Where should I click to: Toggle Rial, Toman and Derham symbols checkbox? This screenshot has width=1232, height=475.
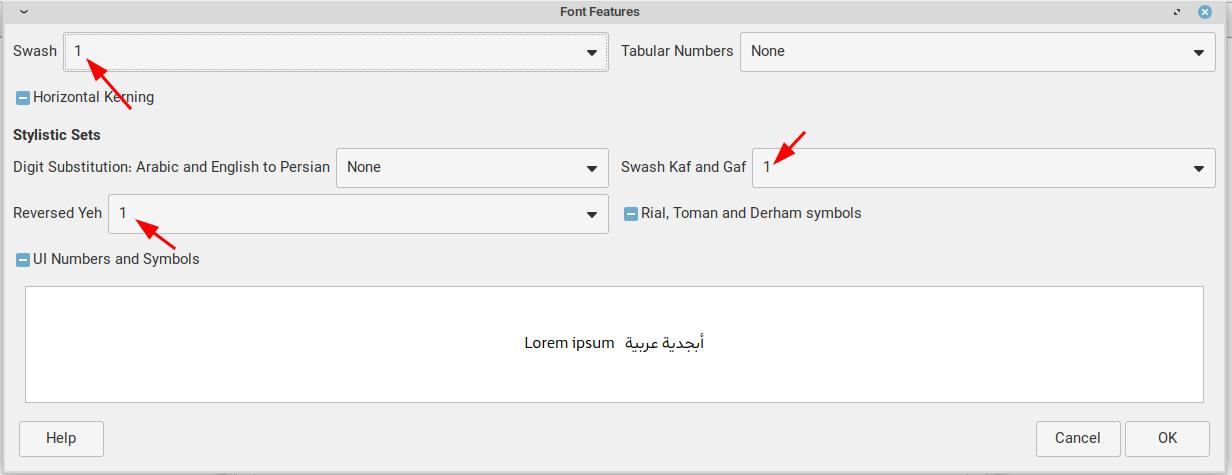631,214
